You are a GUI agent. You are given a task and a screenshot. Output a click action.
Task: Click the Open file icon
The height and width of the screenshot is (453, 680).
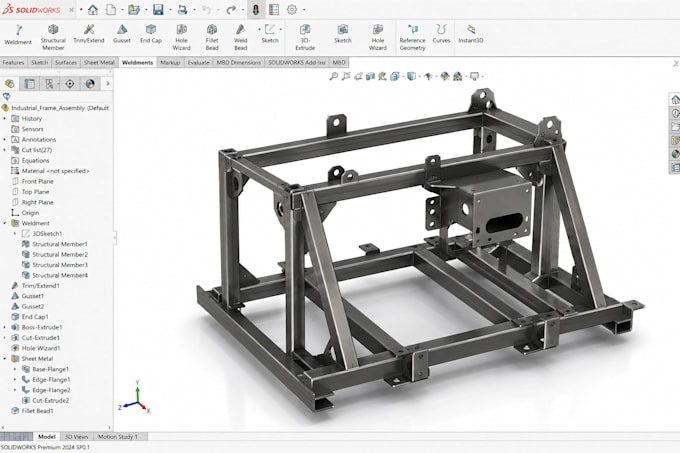tap(134, 9)
